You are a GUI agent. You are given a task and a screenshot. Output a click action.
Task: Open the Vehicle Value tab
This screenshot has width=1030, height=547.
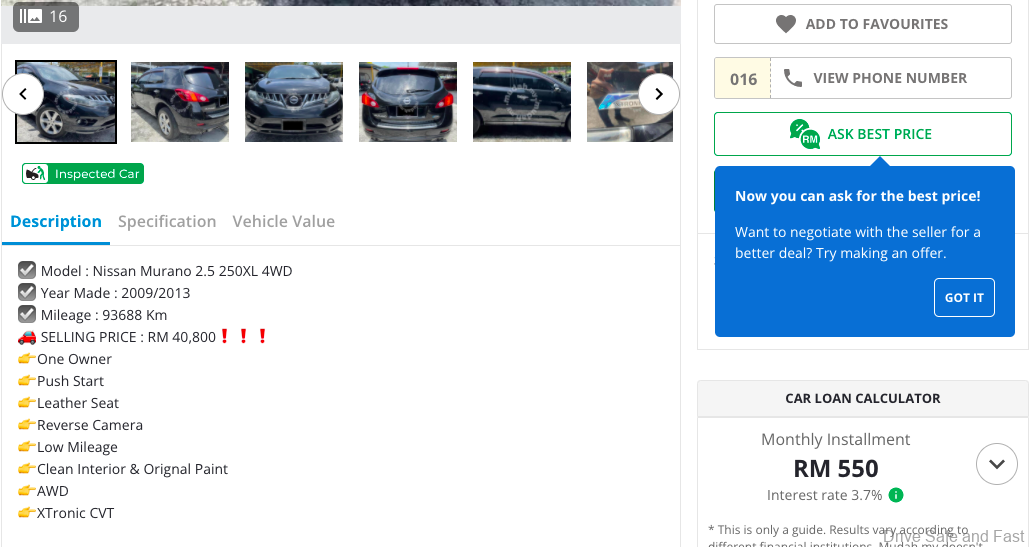(x=283, y=222)
